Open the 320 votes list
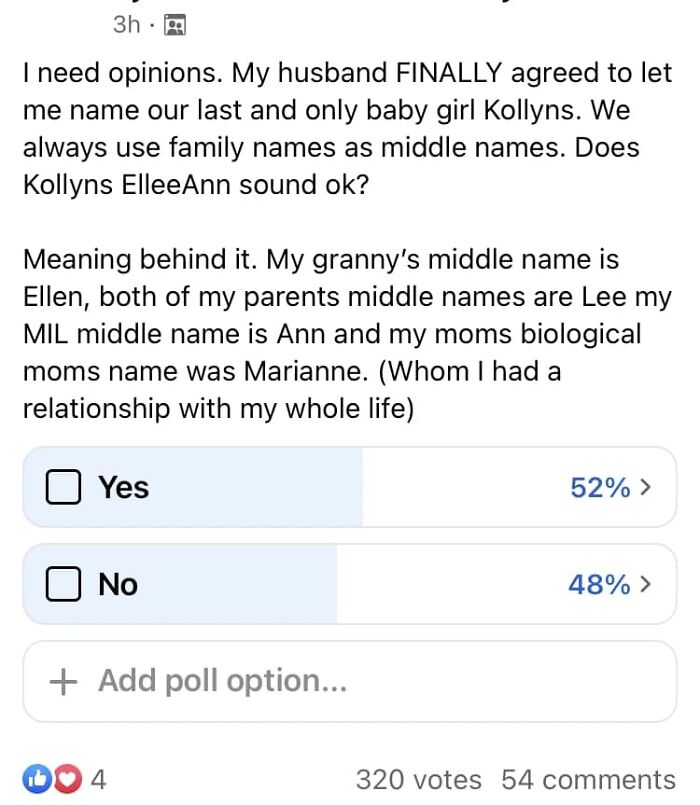The height and width of the screenshot is (805, 700). 418,780
